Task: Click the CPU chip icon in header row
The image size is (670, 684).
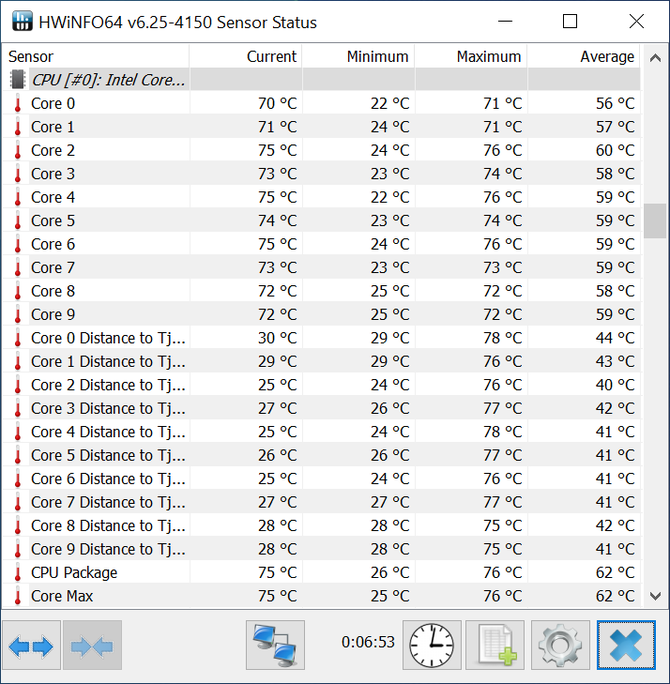Action: [x=17, y=79]
